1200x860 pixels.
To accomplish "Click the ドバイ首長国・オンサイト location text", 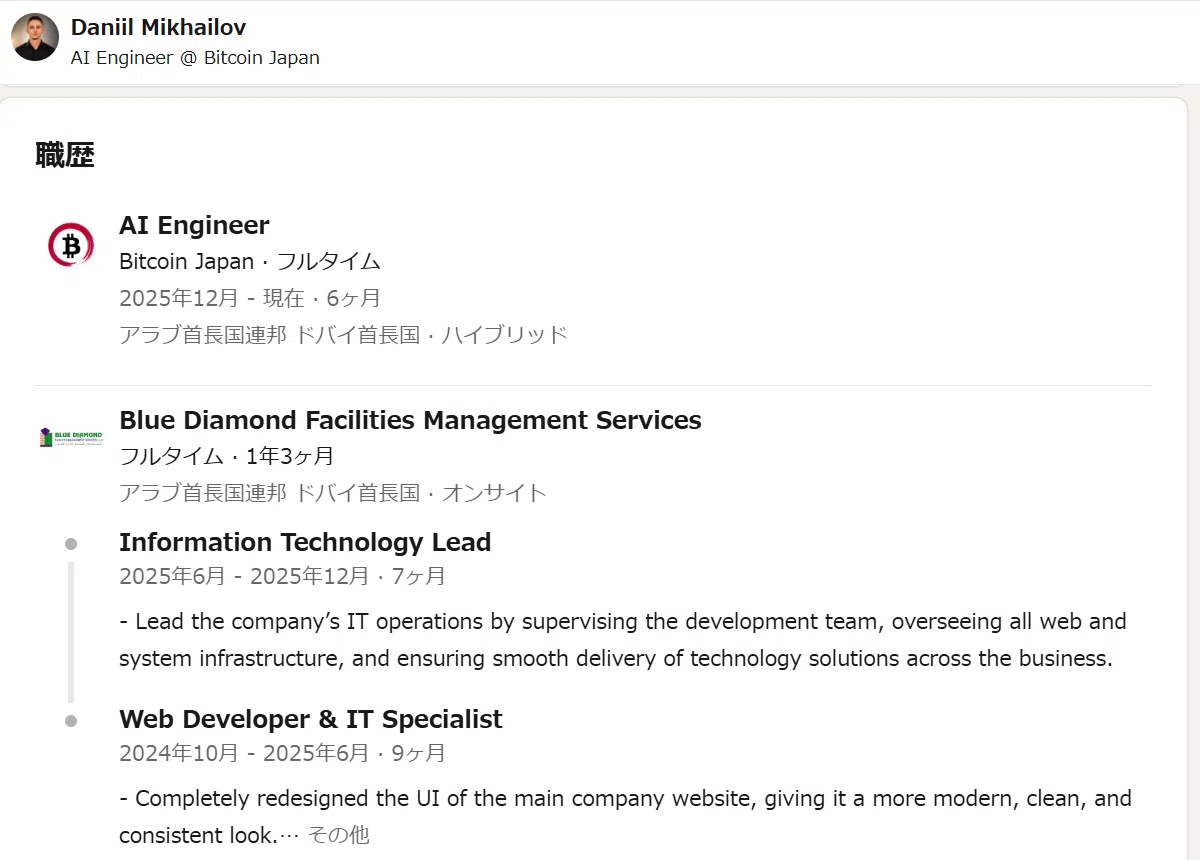I will point(421,493).
